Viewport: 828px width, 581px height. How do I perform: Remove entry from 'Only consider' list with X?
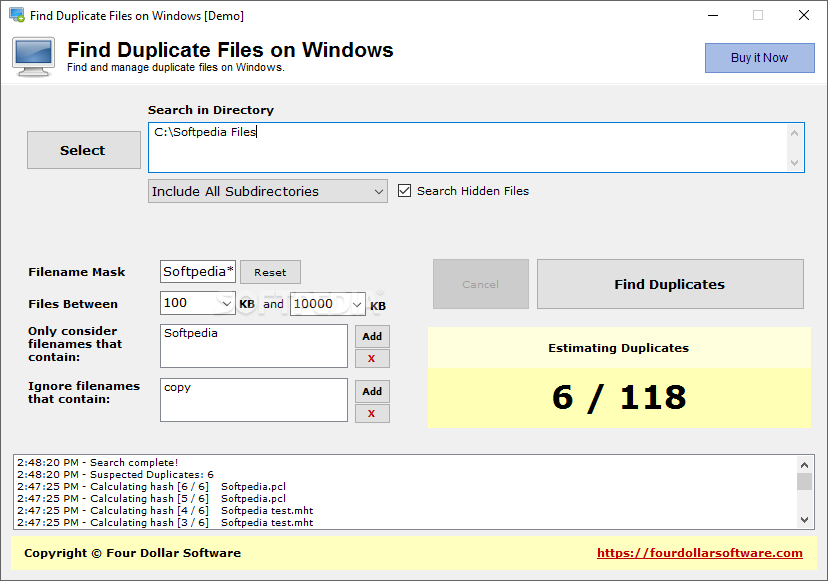[372, 359]
